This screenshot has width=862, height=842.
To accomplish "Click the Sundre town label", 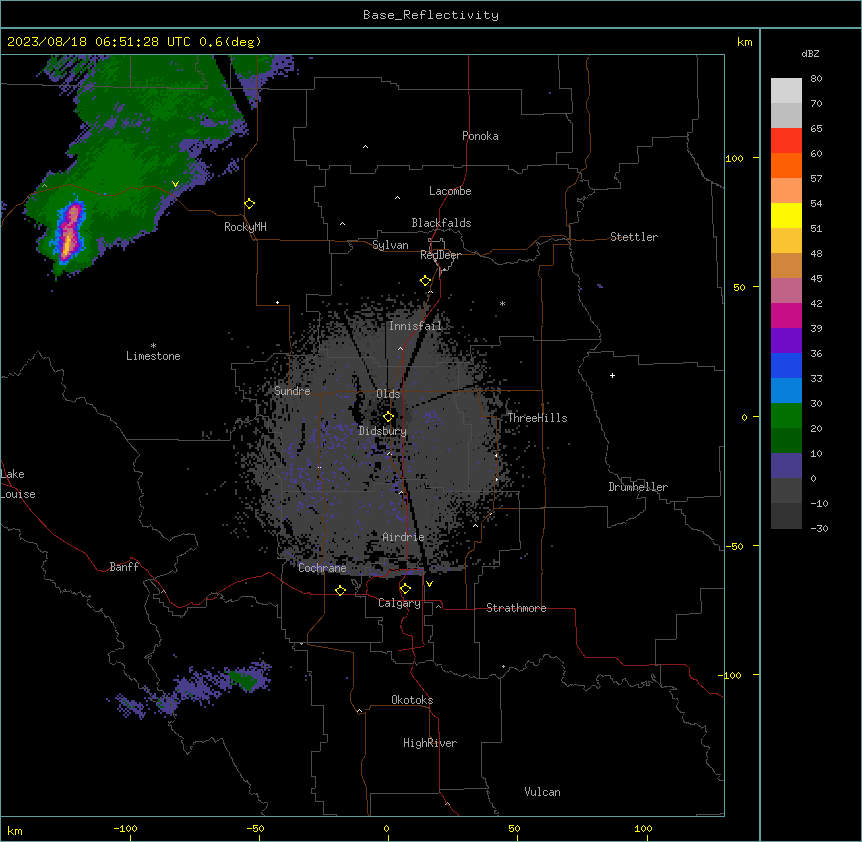I will 292,391.
